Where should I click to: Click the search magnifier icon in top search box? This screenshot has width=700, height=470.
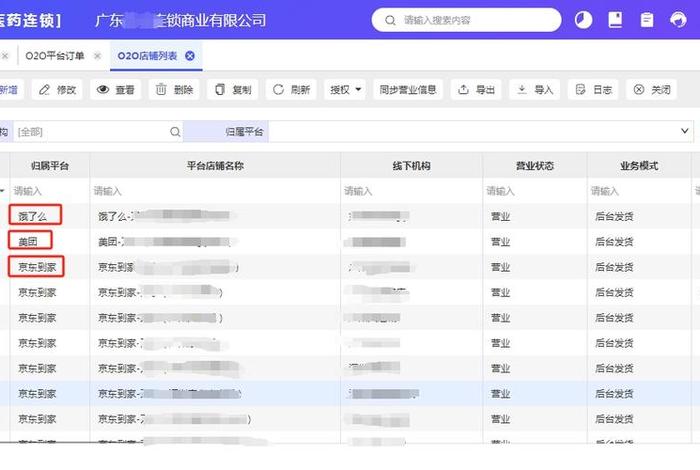[x=390, y=20]
